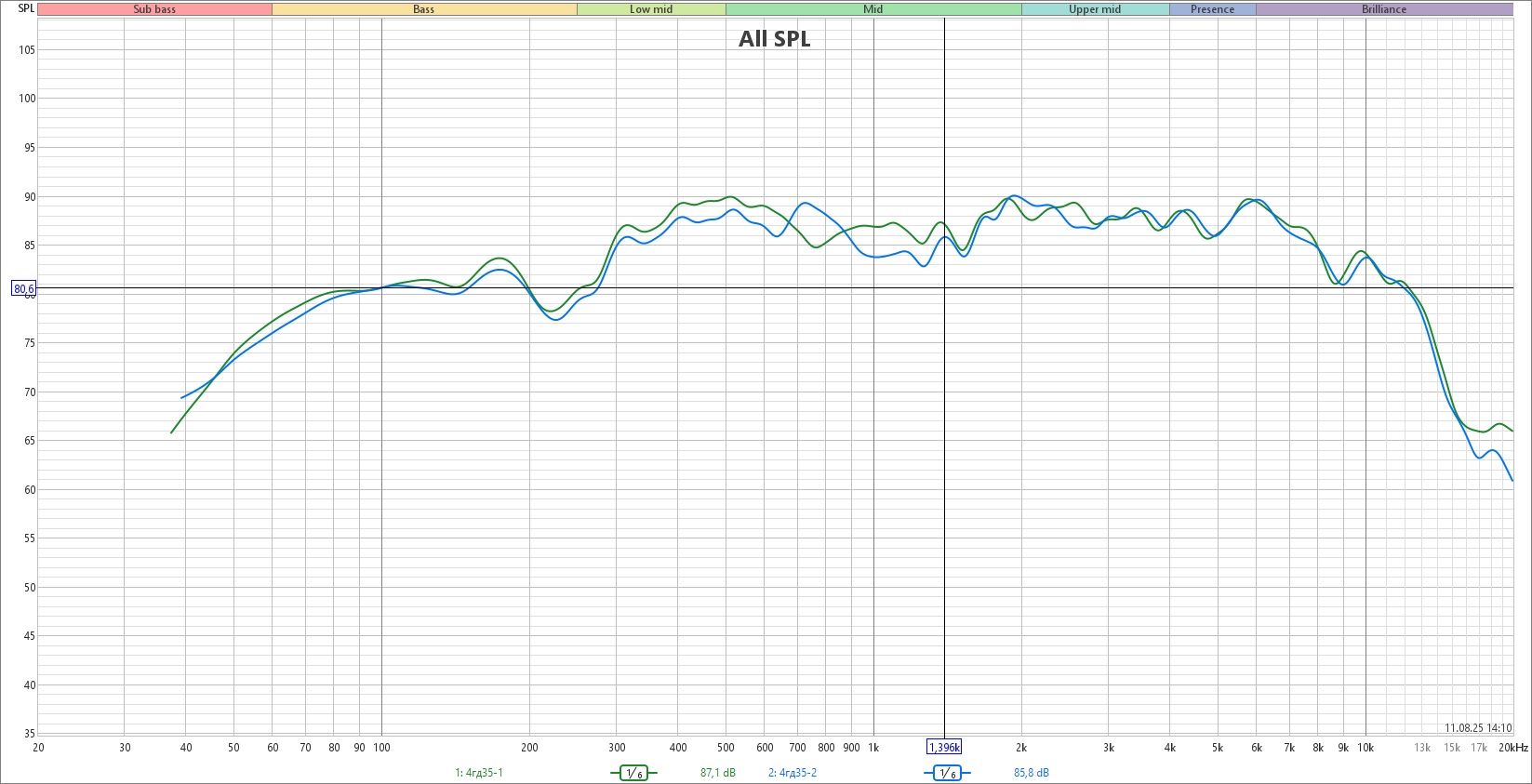
Task: Click the 10k frequency axis label
Action: (x=1365, y=748)
